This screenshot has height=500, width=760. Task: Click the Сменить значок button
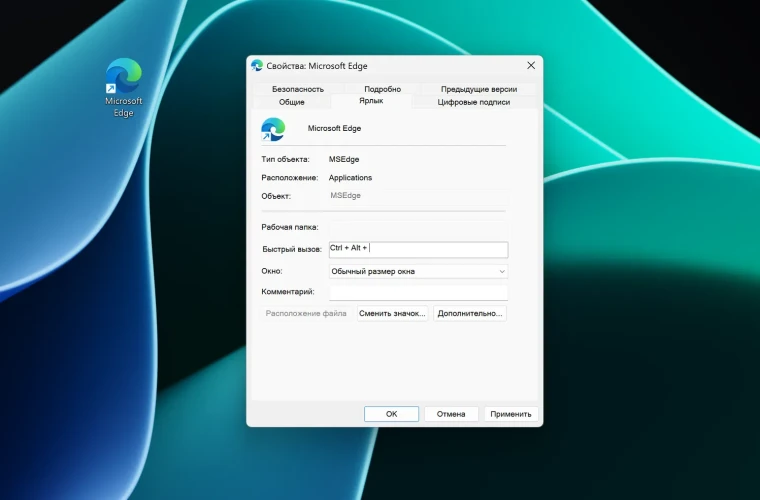pos(392,313)
